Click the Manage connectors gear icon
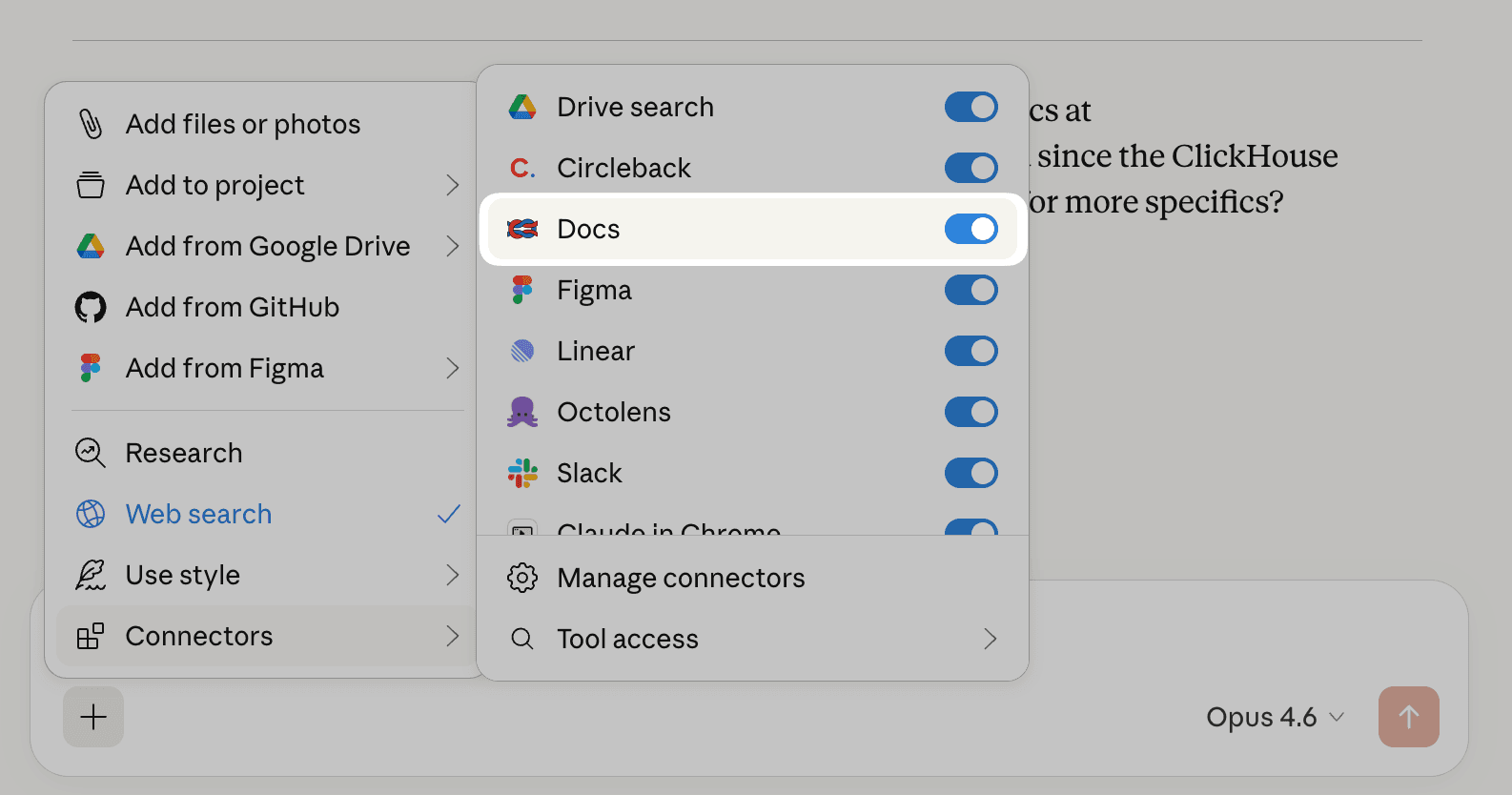Viewport: 1512px width, 795px height. (x=522, y=578)
